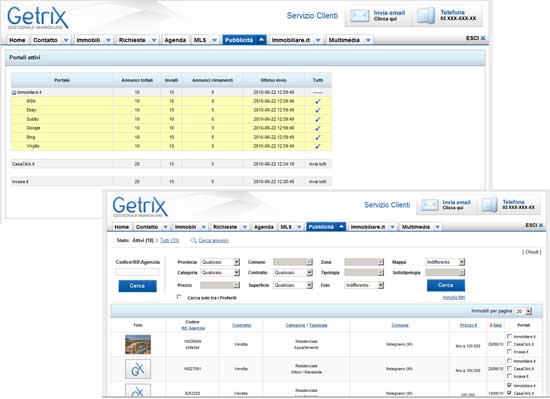Open the Multimedia menu arrow in lower window
The height and width of the screenshot is (399, 550).
coord(437,227)
